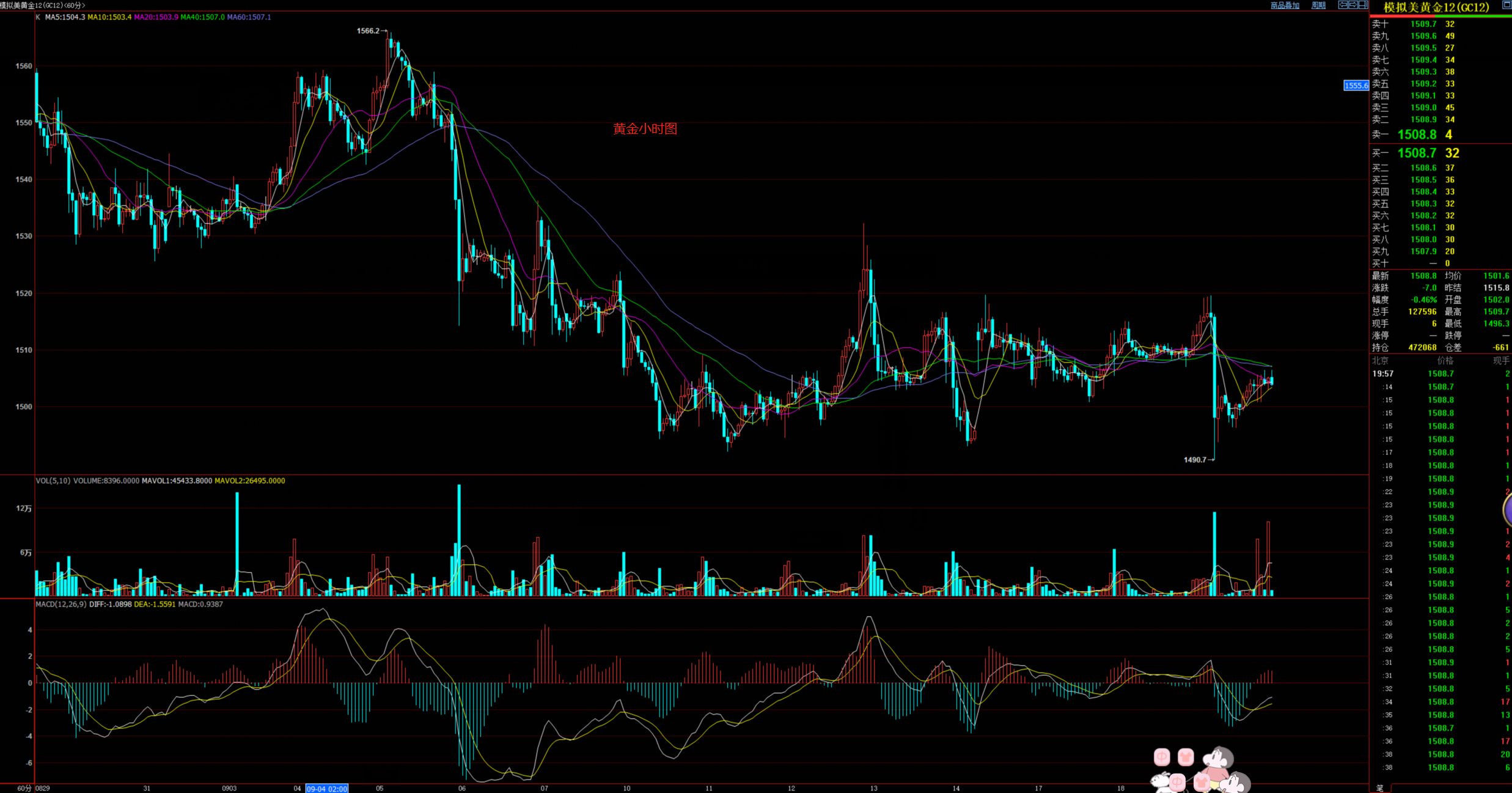Click the 最低 1496.3 low value
Viewport: 1512px width, 793px height.
(1496, 323)
